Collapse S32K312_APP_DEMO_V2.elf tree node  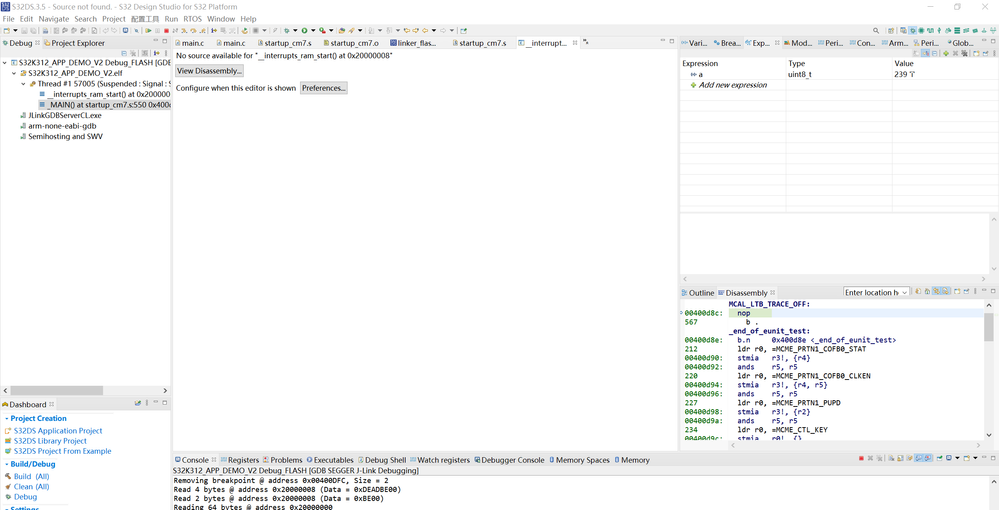[14, 73]
